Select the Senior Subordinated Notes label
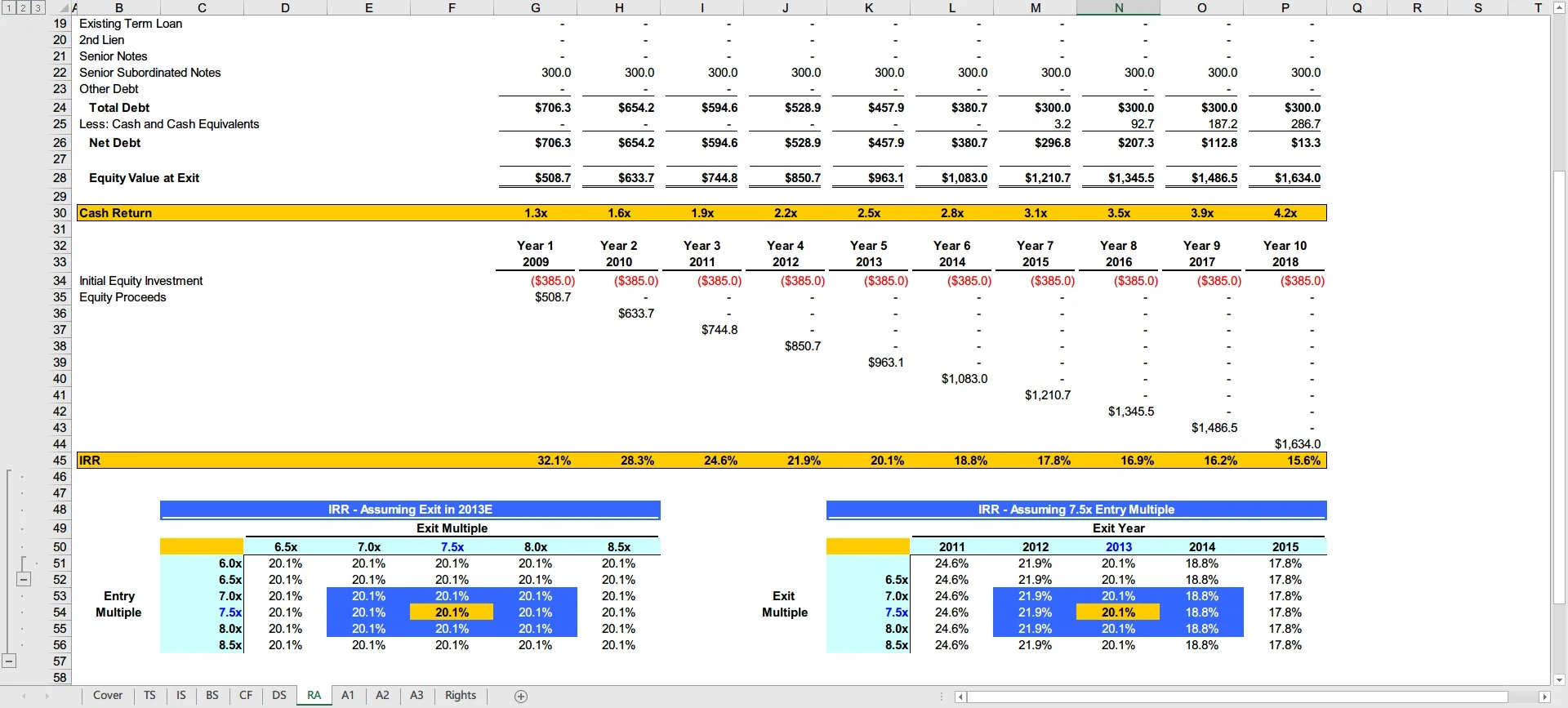Viewport: 1568px width, 708px height. [150, 73]
